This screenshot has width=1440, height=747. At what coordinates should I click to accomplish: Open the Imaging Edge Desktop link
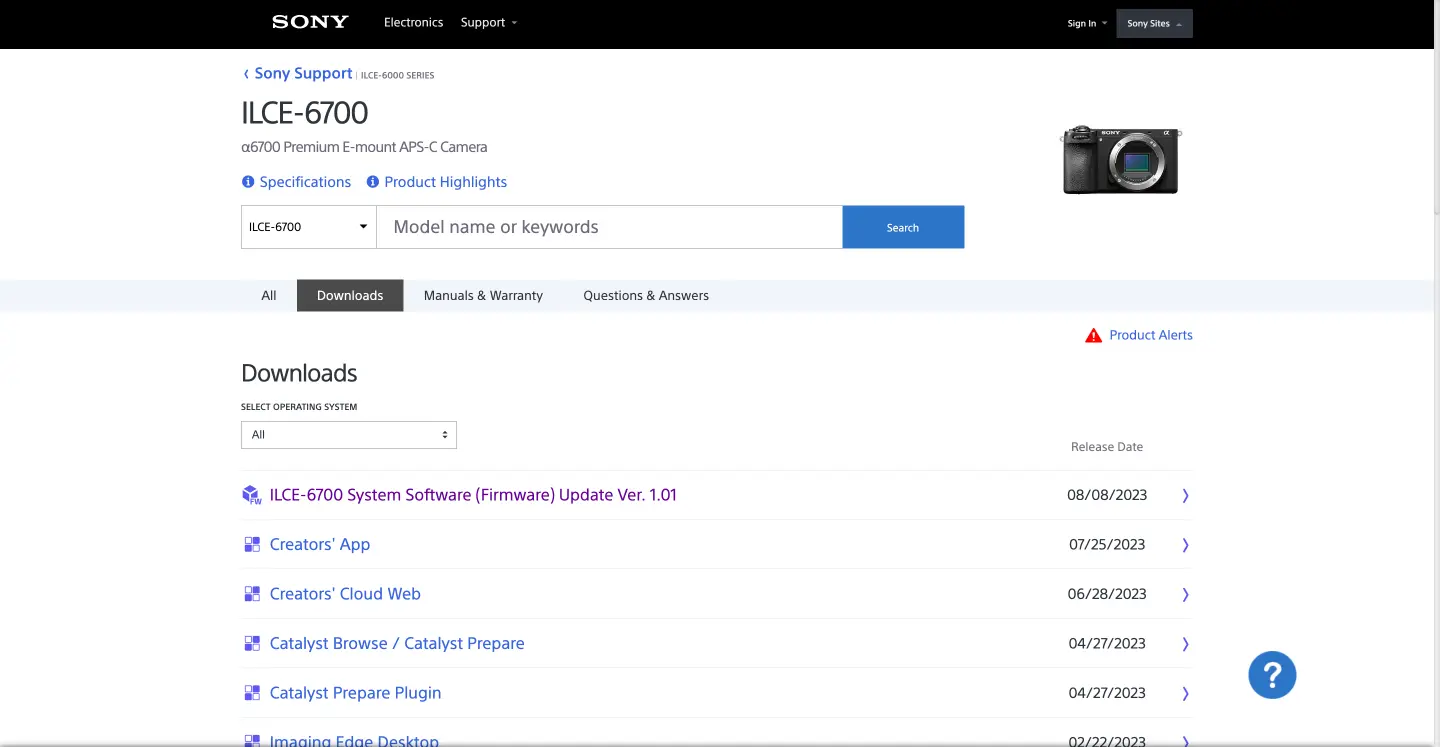354,741
